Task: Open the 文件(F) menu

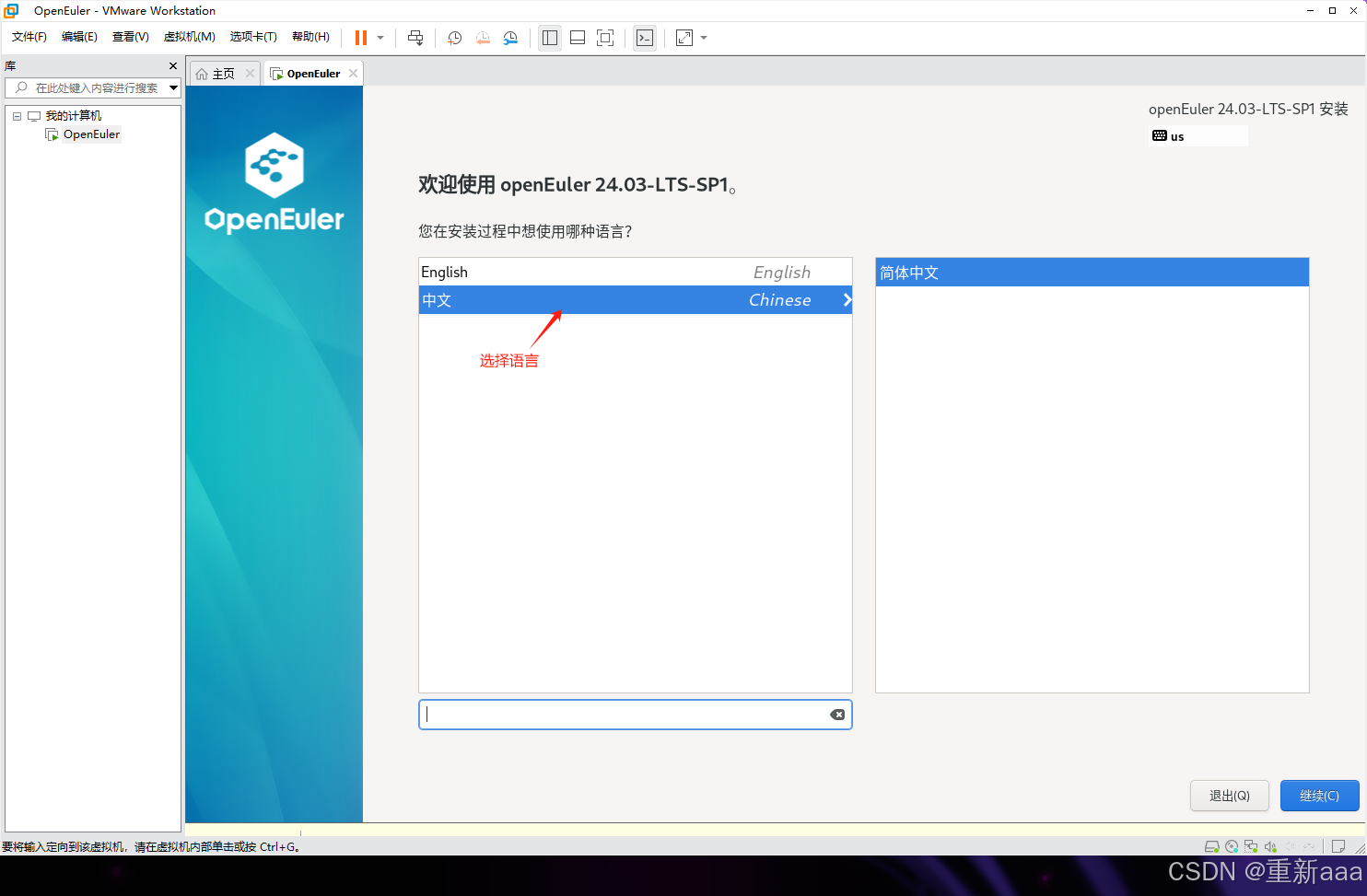Action: tap(29, 37)
